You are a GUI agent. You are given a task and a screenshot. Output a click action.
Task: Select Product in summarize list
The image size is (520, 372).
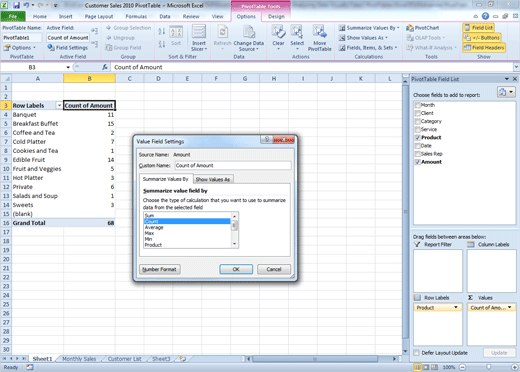pyautogui.click(x=187, y=245)
